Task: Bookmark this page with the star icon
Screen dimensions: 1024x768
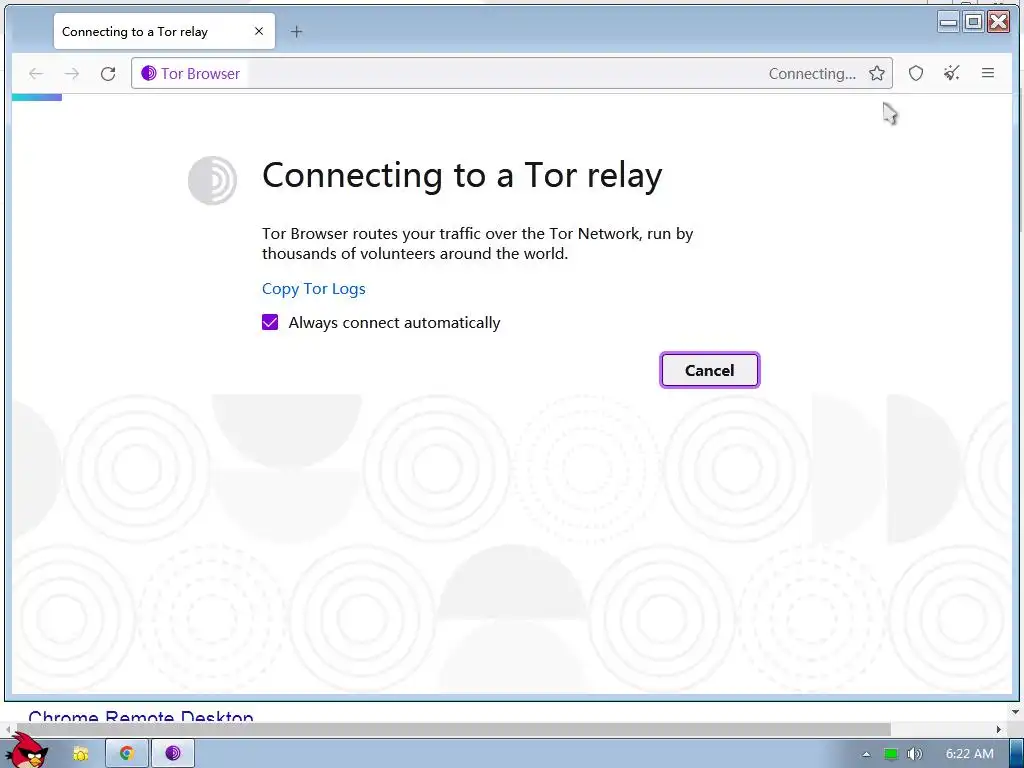Action: 876,73
